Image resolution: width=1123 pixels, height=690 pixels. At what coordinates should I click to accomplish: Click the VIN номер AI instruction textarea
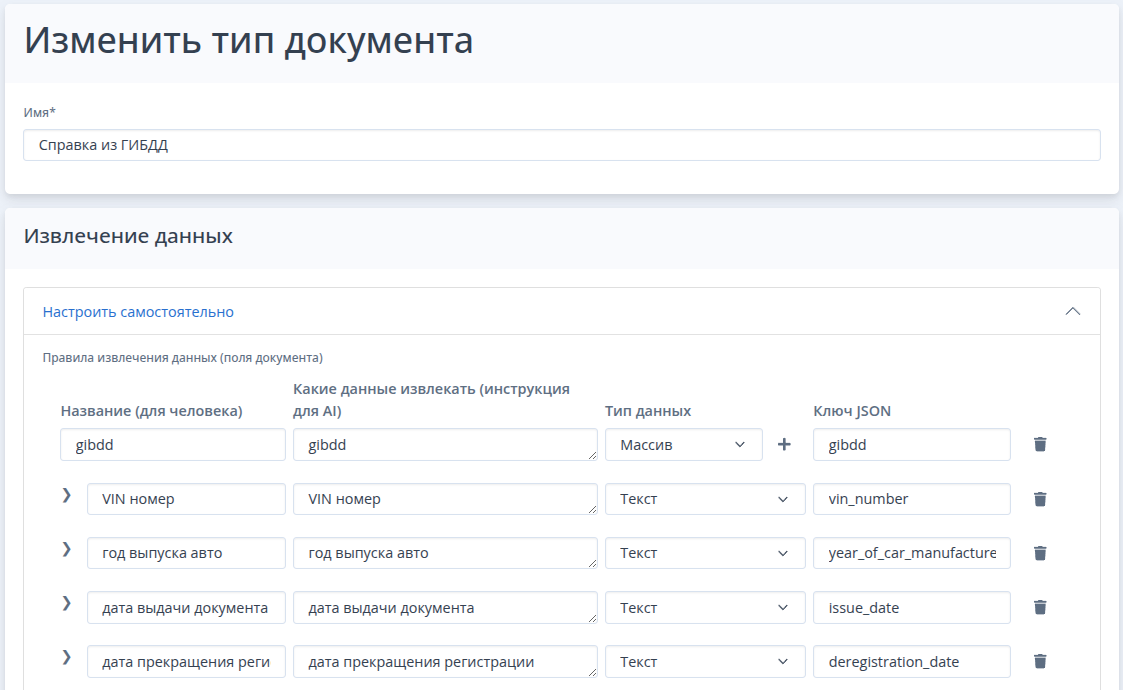click(445, 499)
